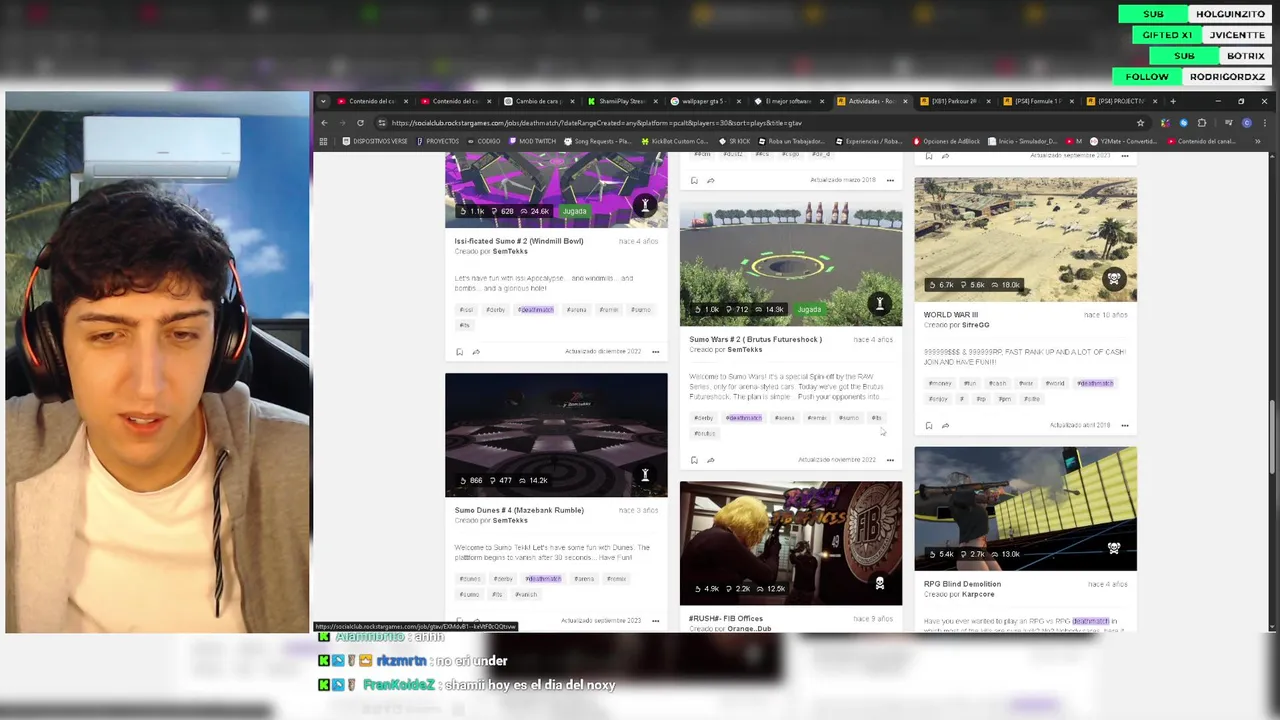Open the Song Requests bookmark
Viewport: 1280px width, 720px height.
(x=598, y=141)
